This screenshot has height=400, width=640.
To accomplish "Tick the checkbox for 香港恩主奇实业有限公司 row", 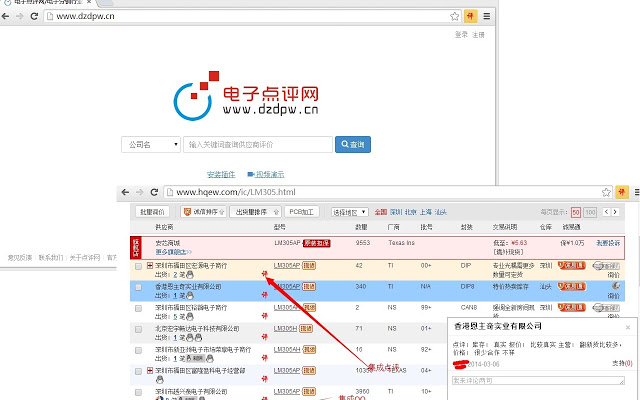I will pos(139,287).
